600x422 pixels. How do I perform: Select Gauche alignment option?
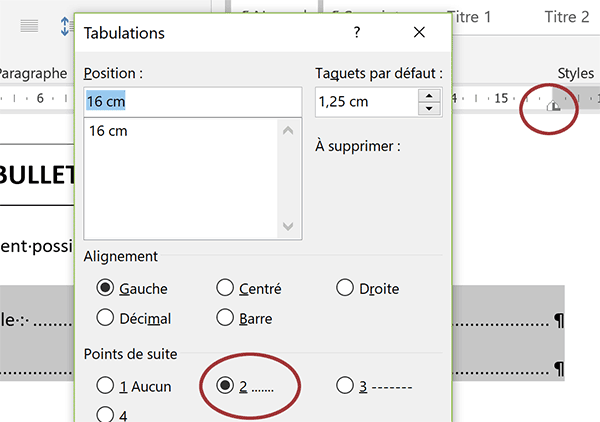(105, 288)
